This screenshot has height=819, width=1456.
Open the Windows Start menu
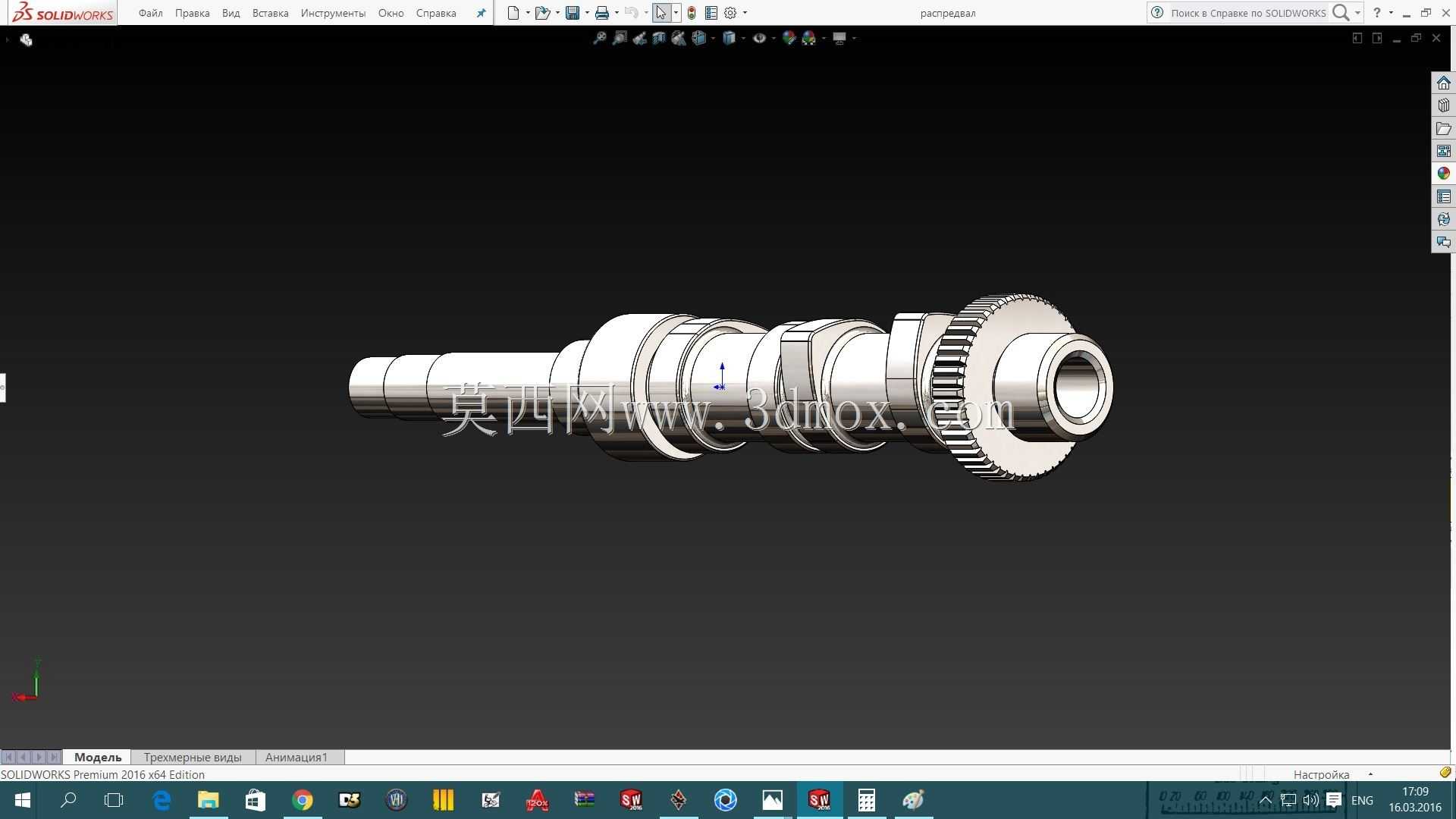[22, 800]
